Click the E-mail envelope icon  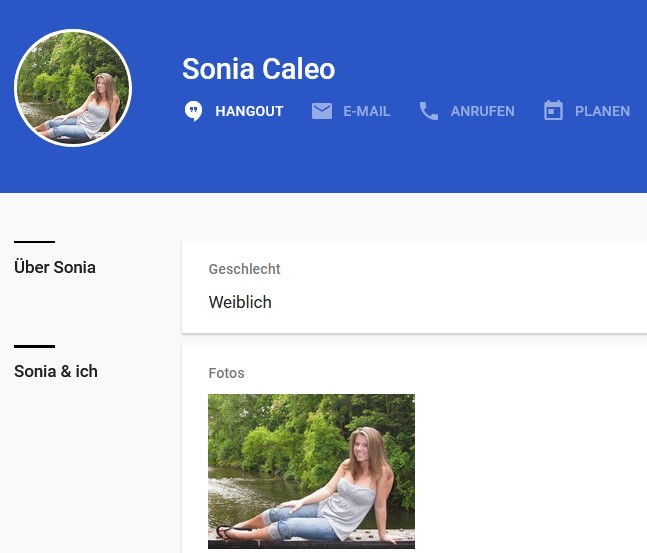[322, 111]
